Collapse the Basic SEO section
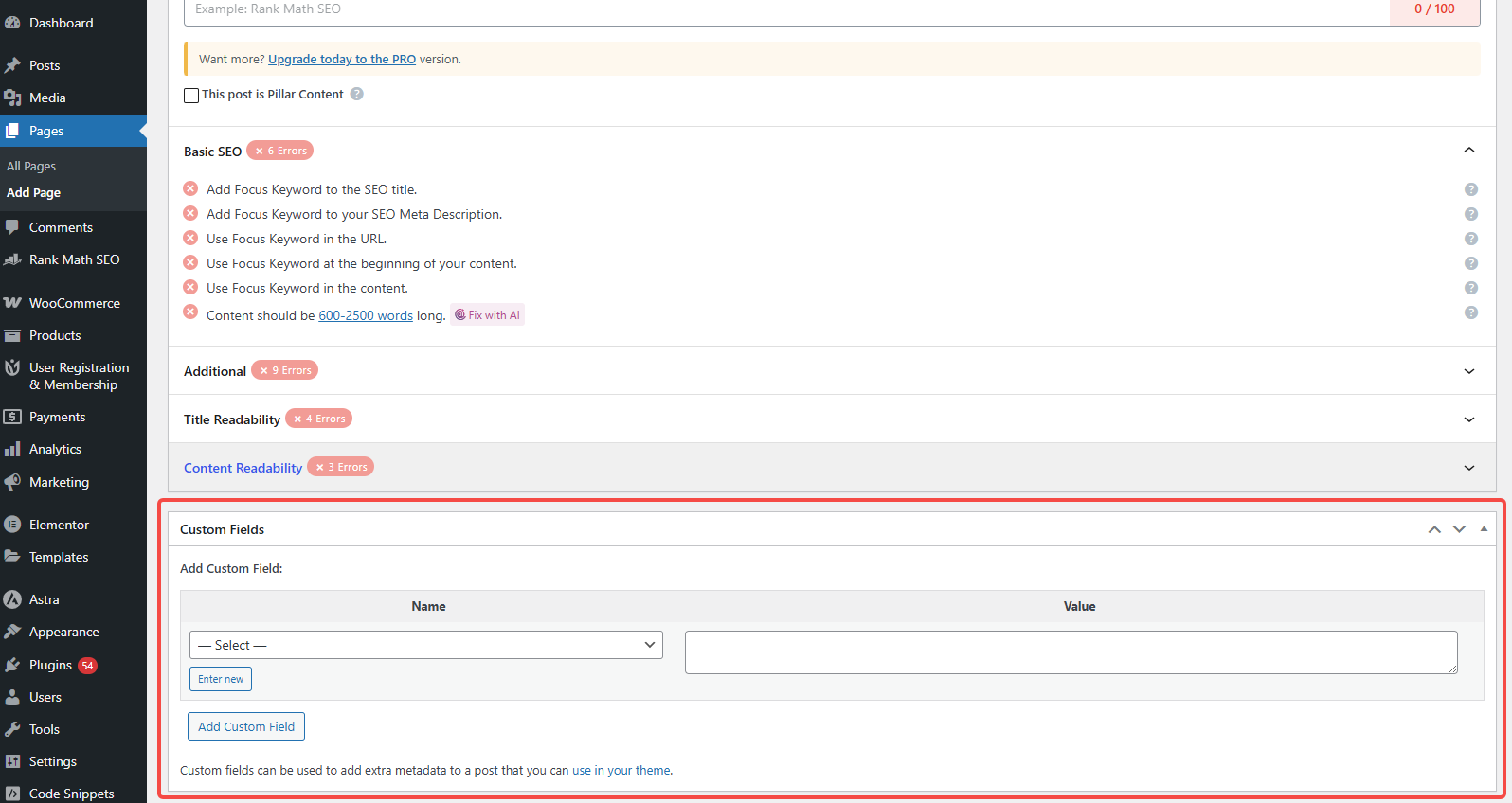Viewport: 1512px width, 803px height. pos(1468,151)
